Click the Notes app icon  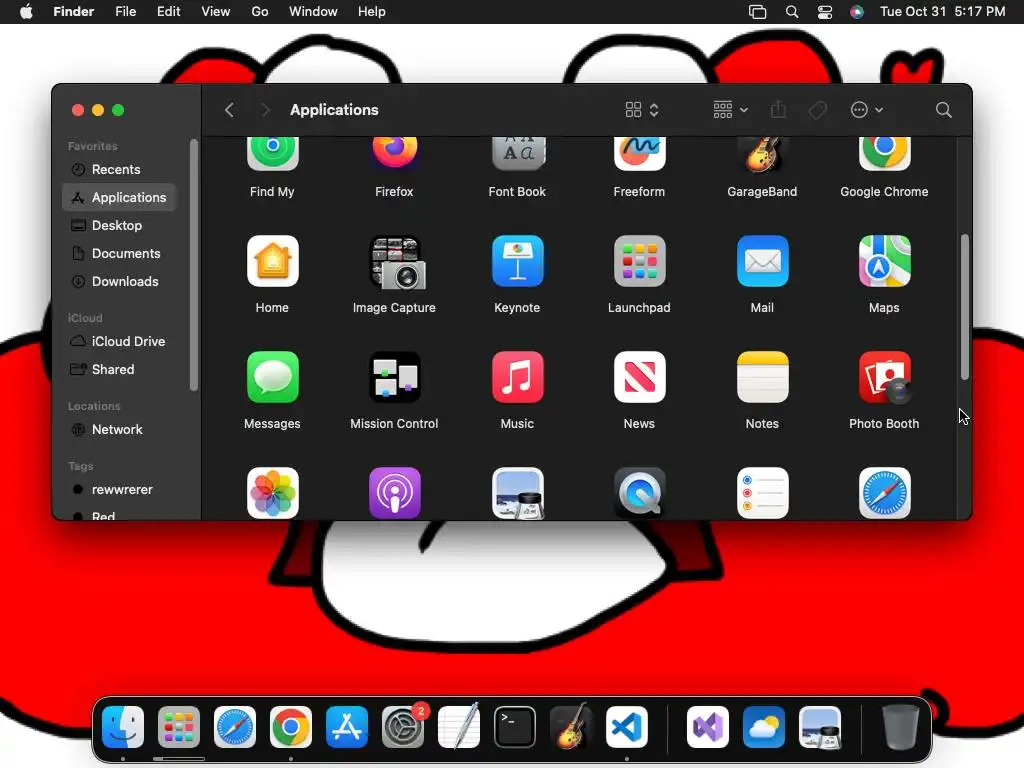762,377
